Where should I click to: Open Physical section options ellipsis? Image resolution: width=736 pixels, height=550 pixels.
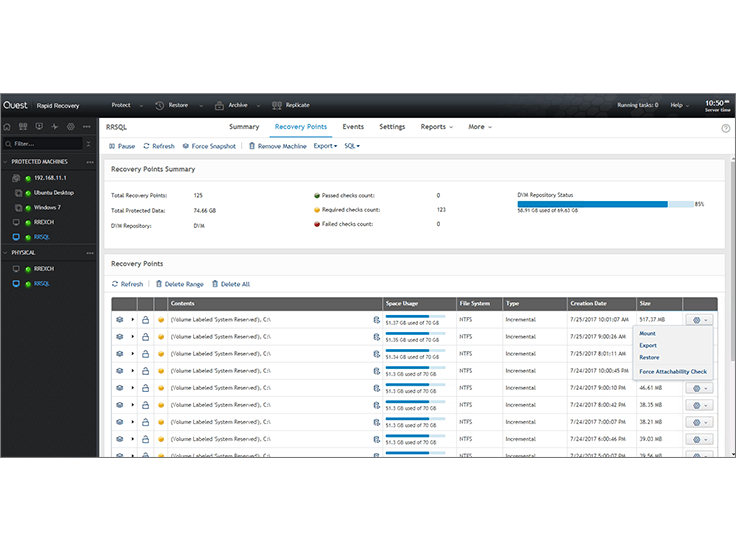[x=90, y=253]
